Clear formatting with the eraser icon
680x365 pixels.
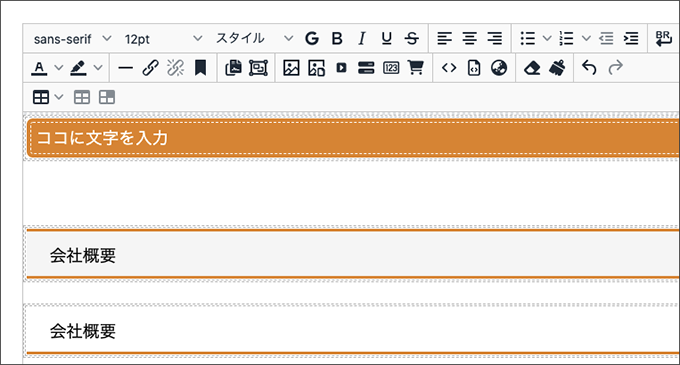[x=532, y=68]
